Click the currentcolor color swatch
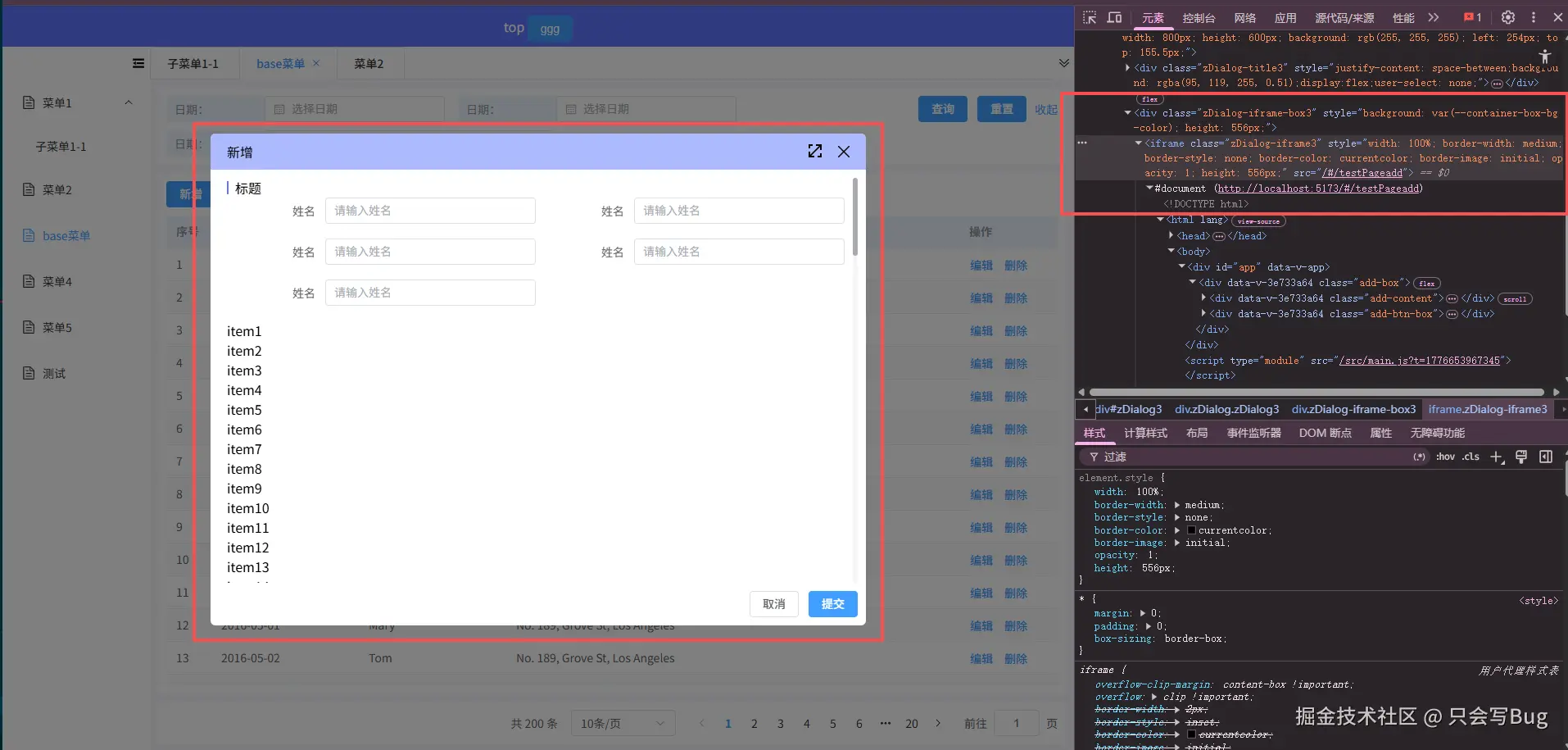The height and width of the screenshot is (750, 1568). point(1190,530)
